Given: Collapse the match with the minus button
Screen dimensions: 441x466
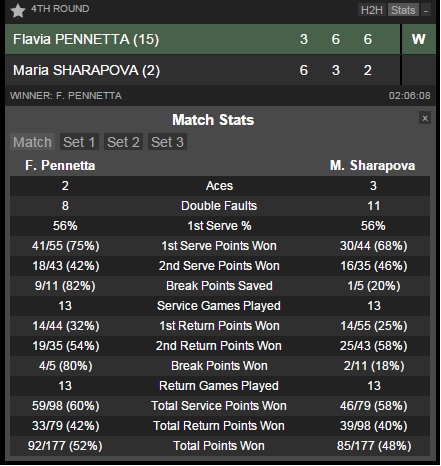Looking at the screenshot, I should pyautogui.click(x=426, y=10).
